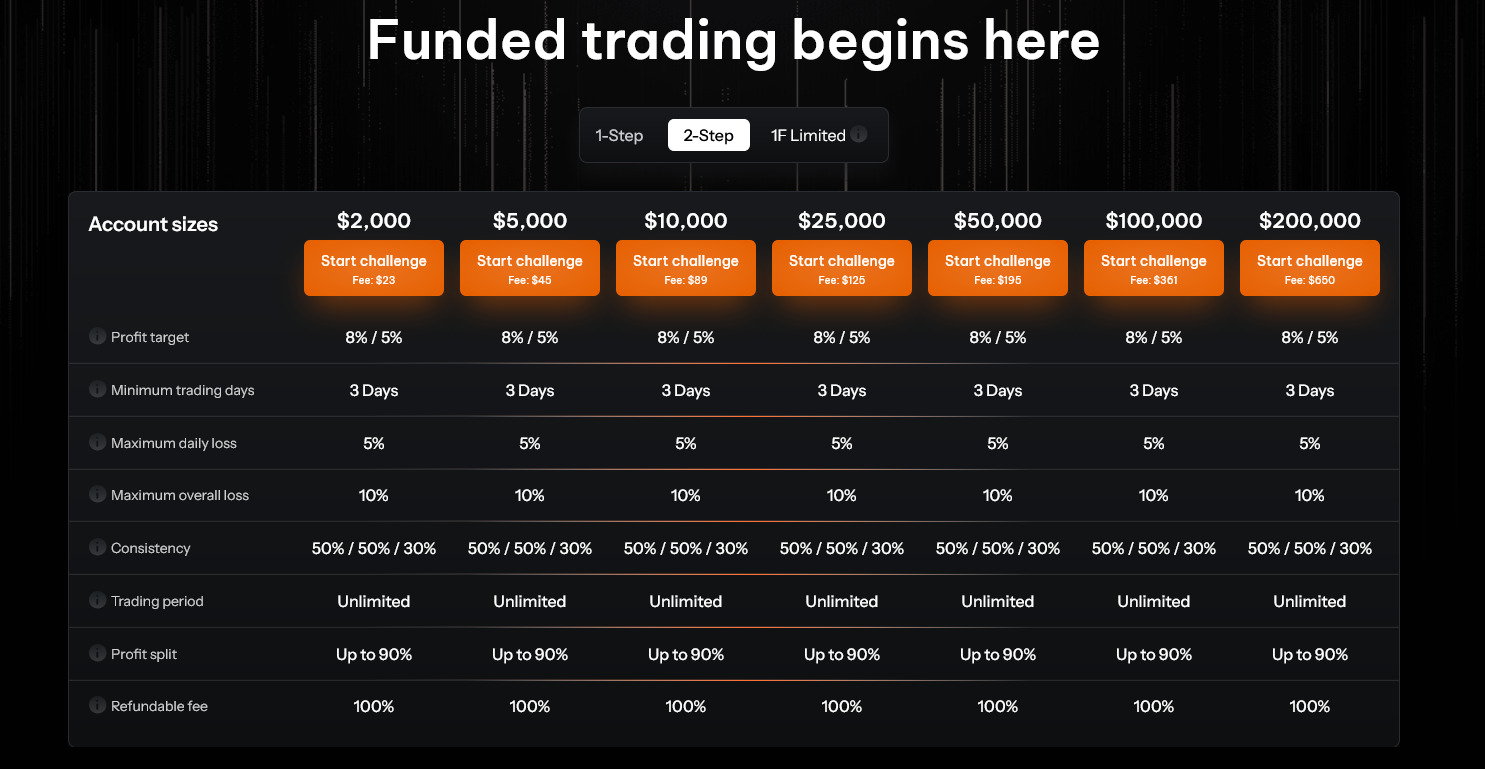Click info icon next to Refundable fee
This screenshot has height=769, width=1485.
pyautogui.click(x=97, y=706)
